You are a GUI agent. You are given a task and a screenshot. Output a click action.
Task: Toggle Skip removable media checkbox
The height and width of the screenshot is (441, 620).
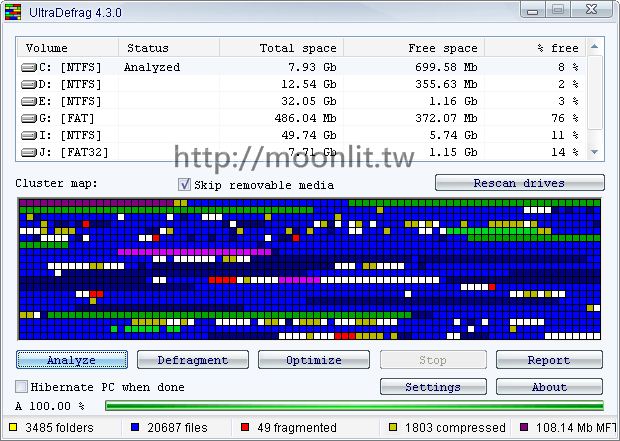[184, 185]
